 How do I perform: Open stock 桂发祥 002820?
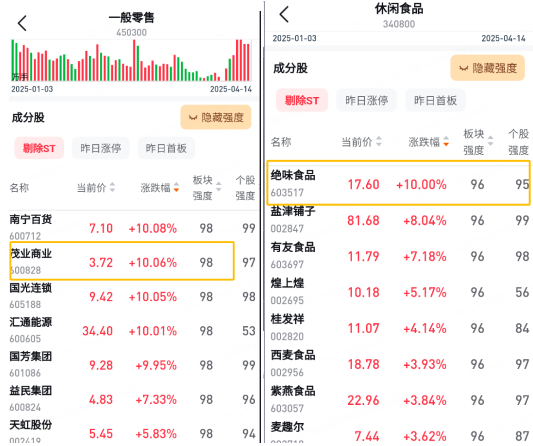[400, 328]
